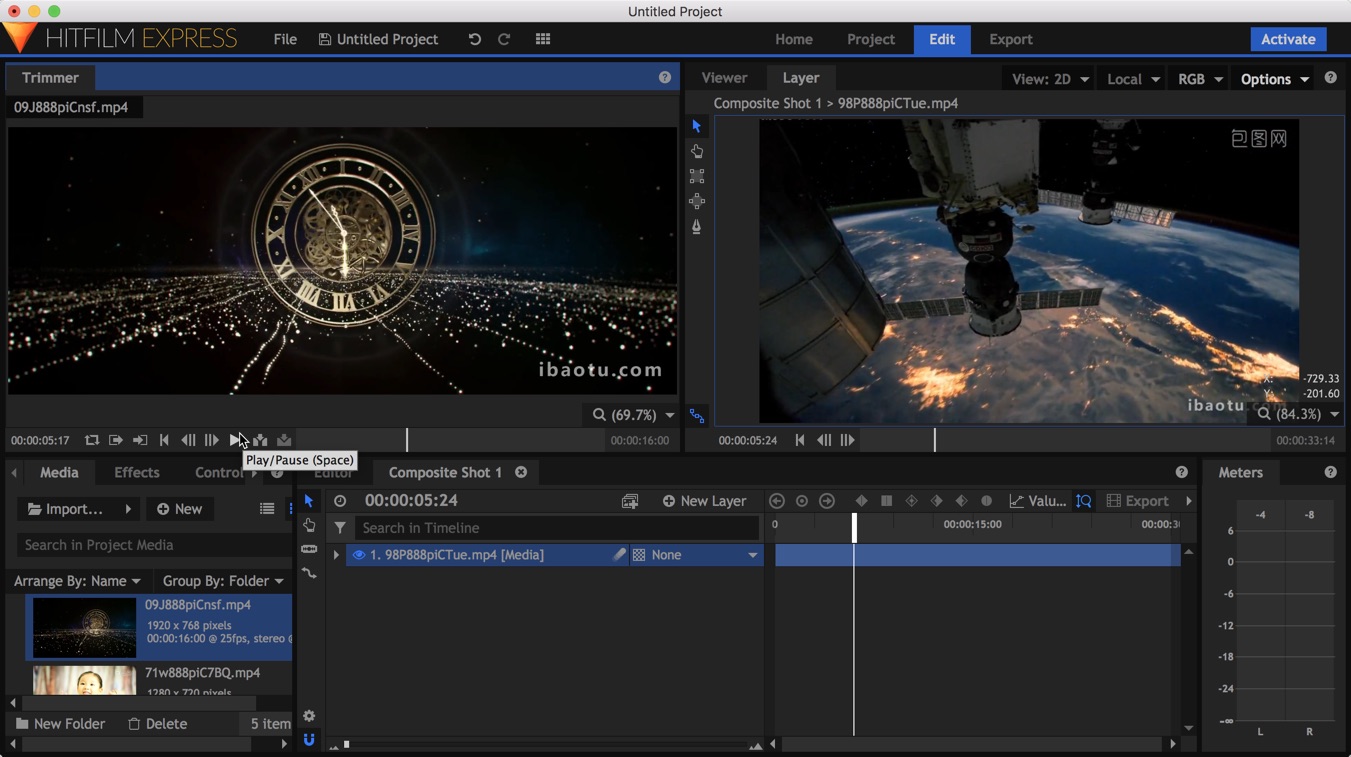Select the hand tool in Layer viewer
Image resolution: width=1351 pixels, height=757 pixels.
pos(697,151)
